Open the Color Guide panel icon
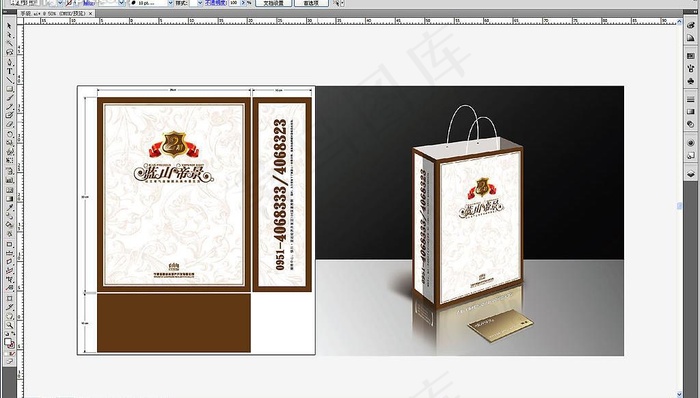 tap(691, 38)
